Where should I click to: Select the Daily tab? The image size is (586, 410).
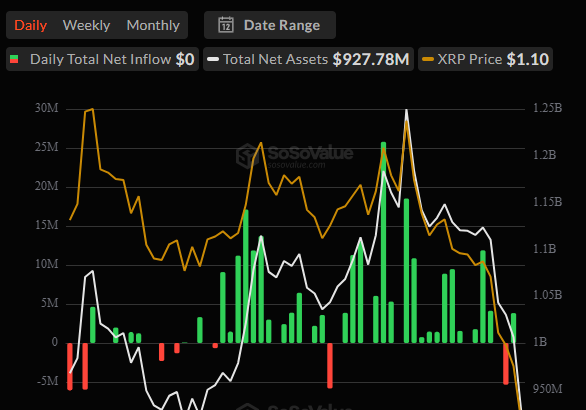click(31, 25)
